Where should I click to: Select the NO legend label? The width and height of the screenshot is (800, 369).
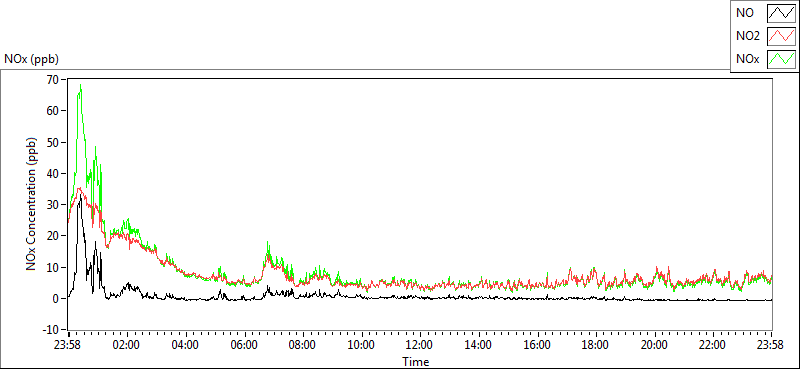(745, 13)
